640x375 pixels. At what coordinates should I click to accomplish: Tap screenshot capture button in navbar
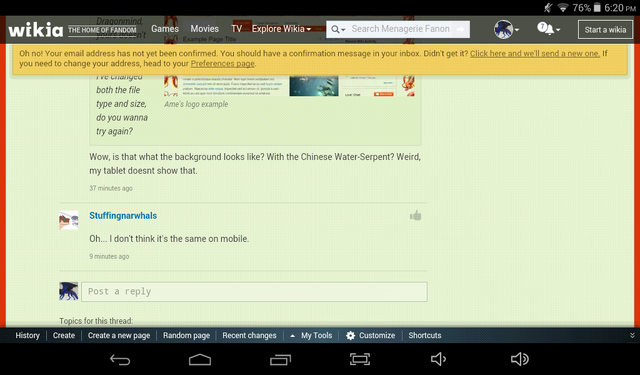pos(360,359)
